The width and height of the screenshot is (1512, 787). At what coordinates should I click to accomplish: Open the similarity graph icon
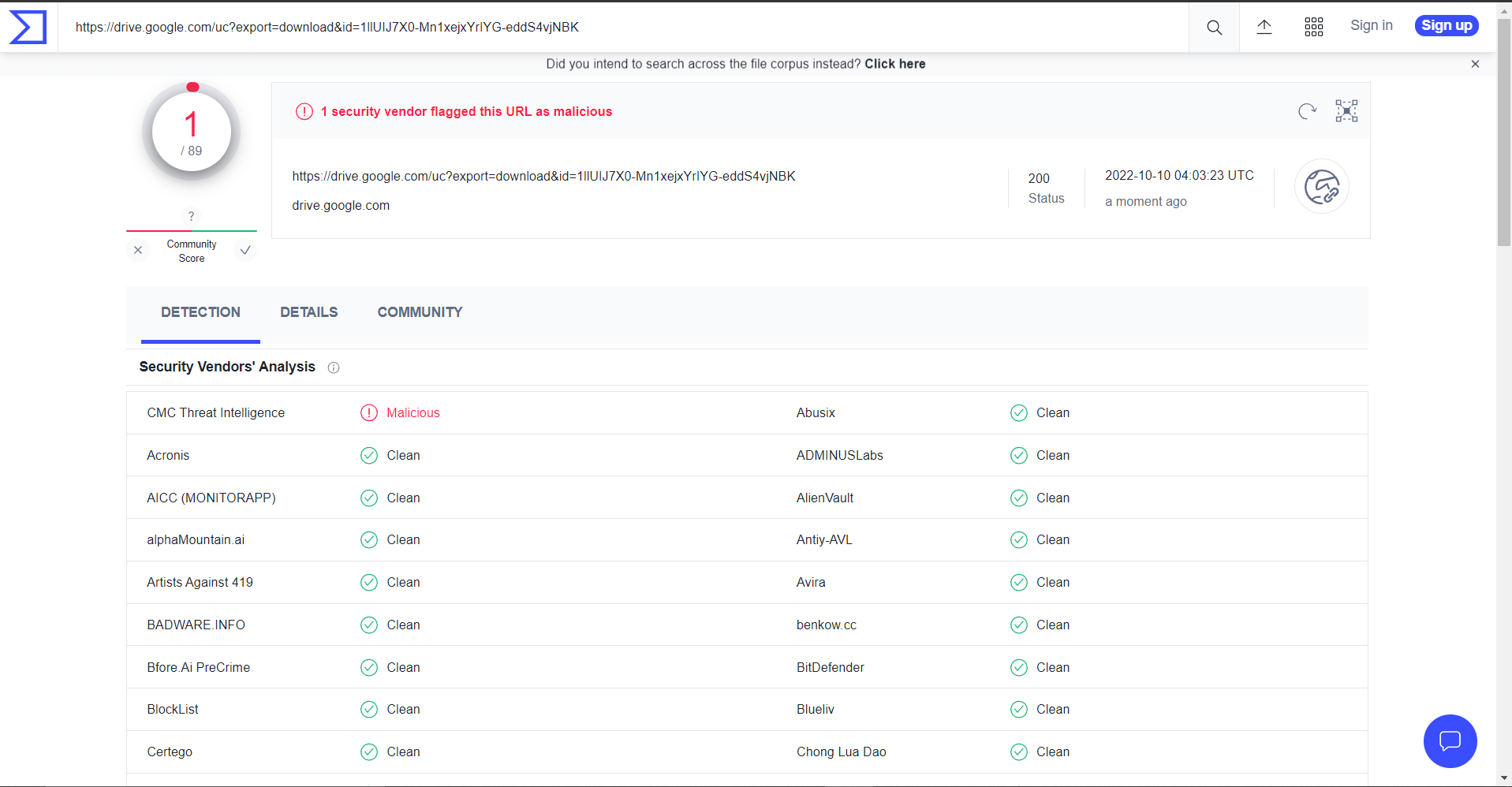pos(1346,111)
